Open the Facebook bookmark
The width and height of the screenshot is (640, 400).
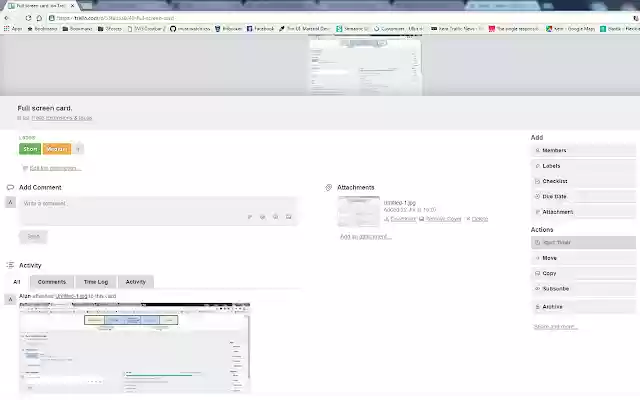(x=260, y=29)
